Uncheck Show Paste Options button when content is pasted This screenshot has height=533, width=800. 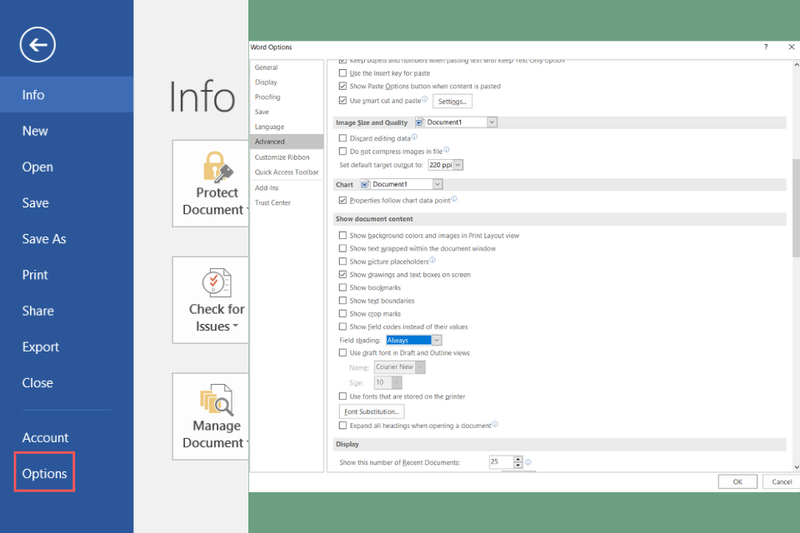[x=343, y=86]
